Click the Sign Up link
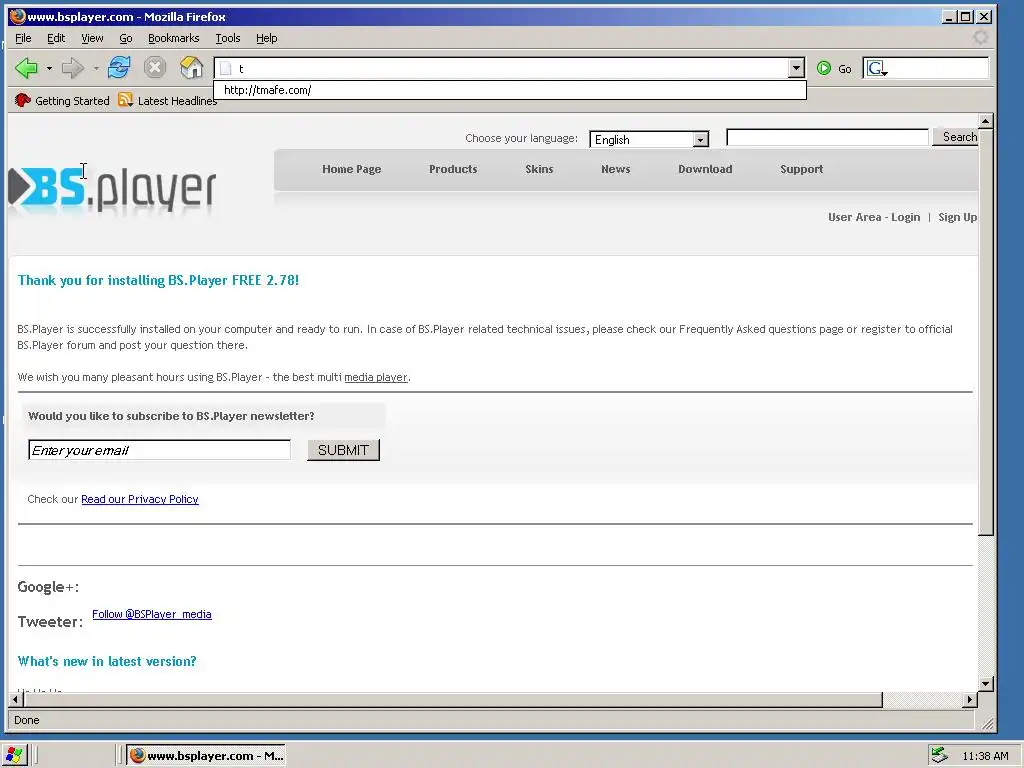The height and width of the screenshot is (768, 1024). coord(957,217)
